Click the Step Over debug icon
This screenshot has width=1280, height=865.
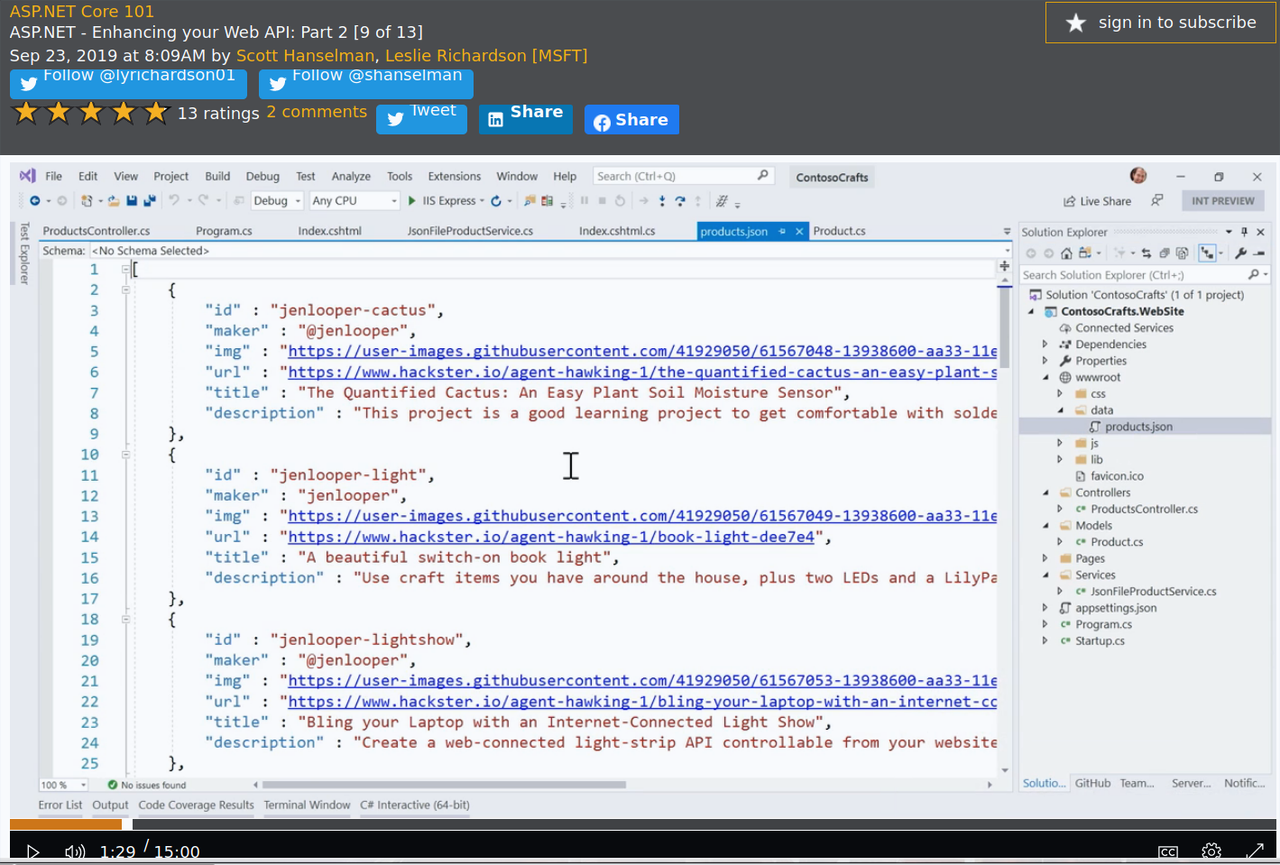[x=680, y=201]
